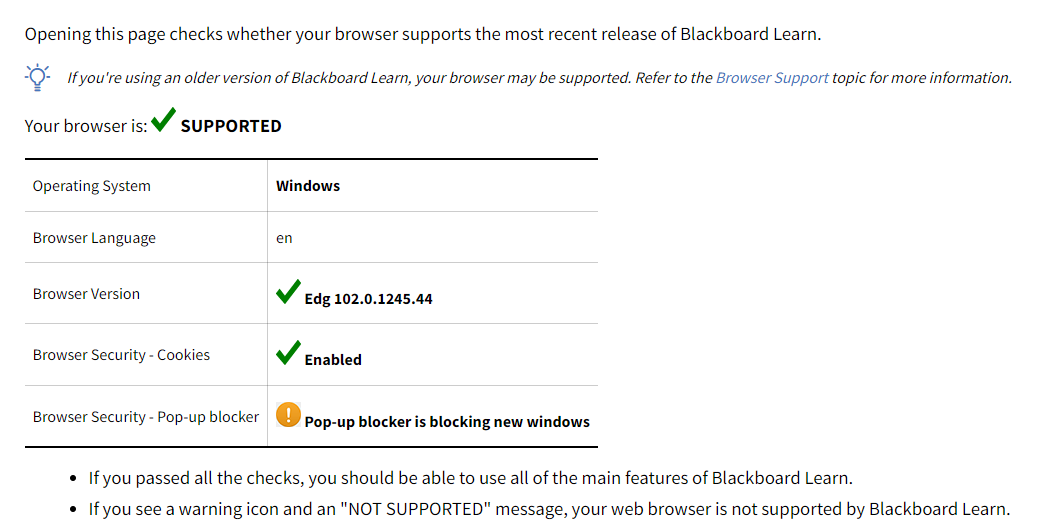Open the Browser Support link
The height and width of the screenshot is (530, 1058).
click(x=772, y=78)
